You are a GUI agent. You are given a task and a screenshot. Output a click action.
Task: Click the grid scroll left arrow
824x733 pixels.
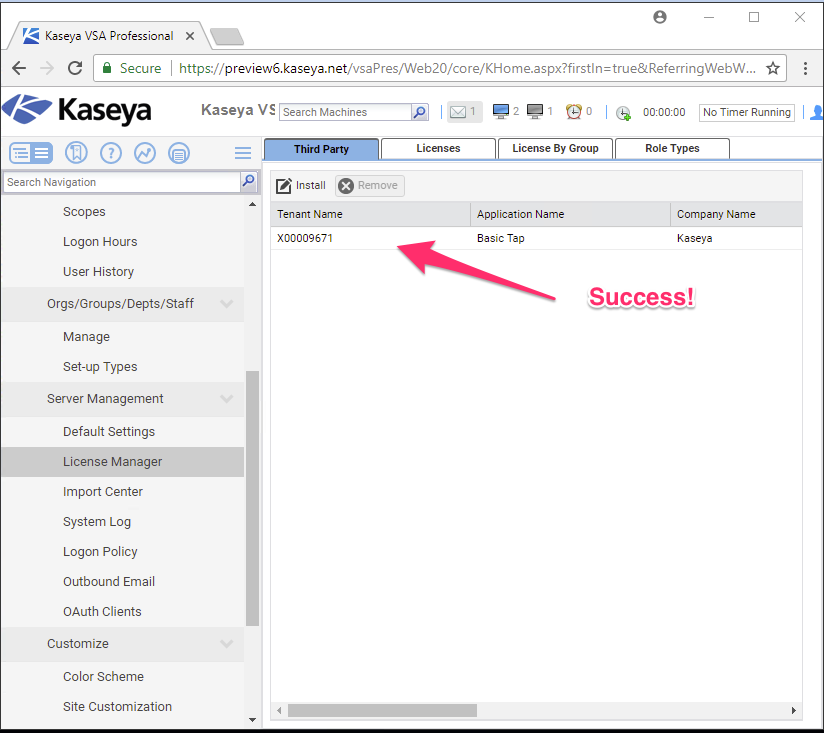click(x=279, y=710)
